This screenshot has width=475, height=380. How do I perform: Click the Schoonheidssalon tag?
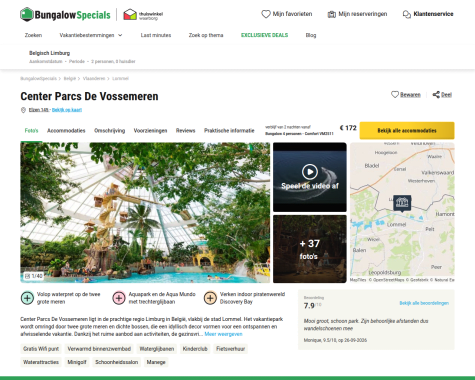(116, 362)
